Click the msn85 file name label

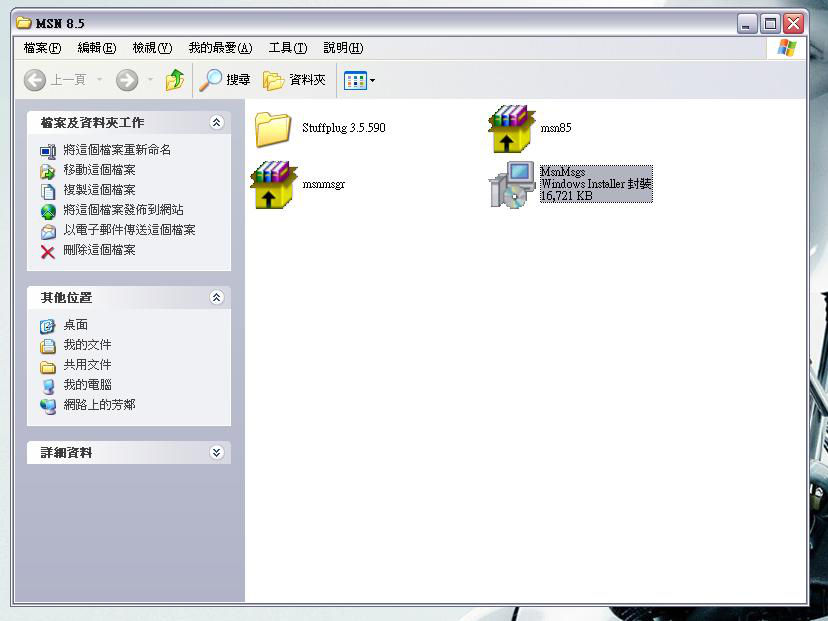[x=556, y=128]
